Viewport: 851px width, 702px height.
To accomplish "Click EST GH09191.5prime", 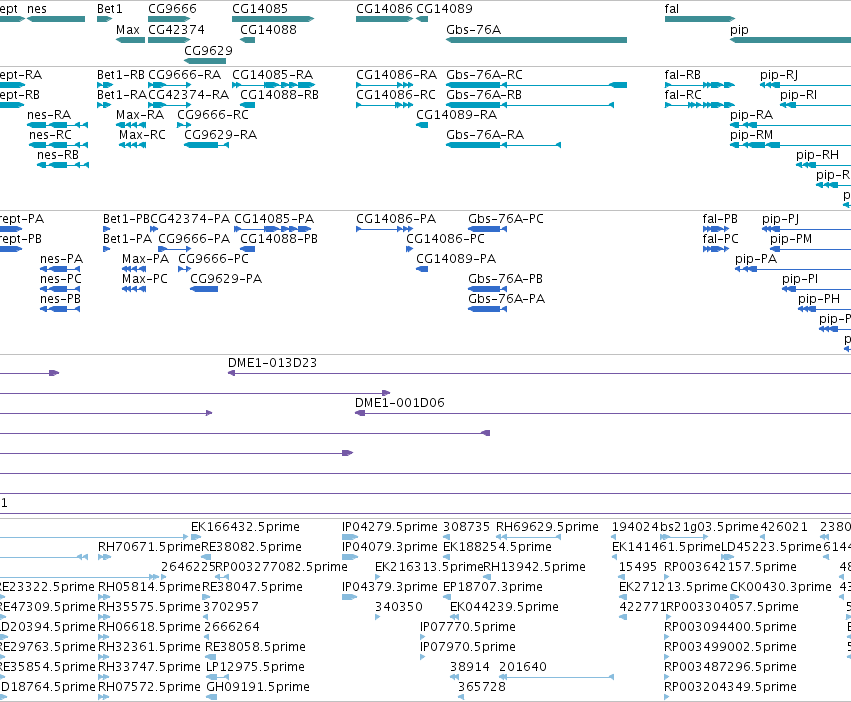I will tap(258, 687).
